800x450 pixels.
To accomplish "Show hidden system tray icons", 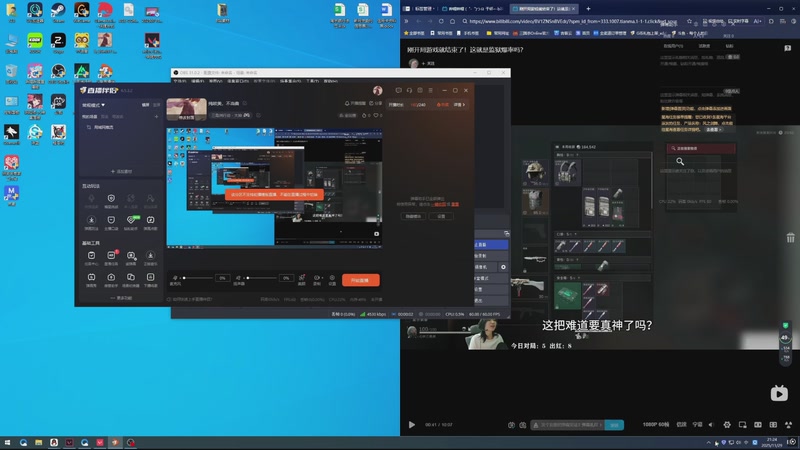I will 709,443.
